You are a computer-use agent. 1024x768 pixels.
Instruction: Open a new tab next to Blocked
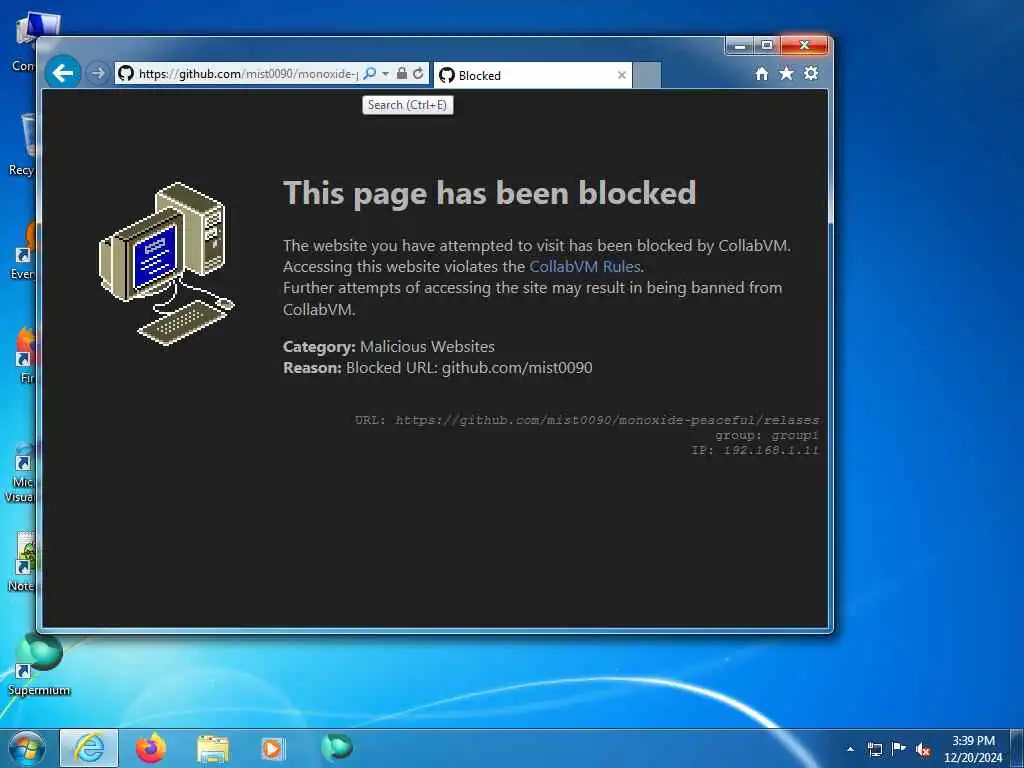coord(647,75)
